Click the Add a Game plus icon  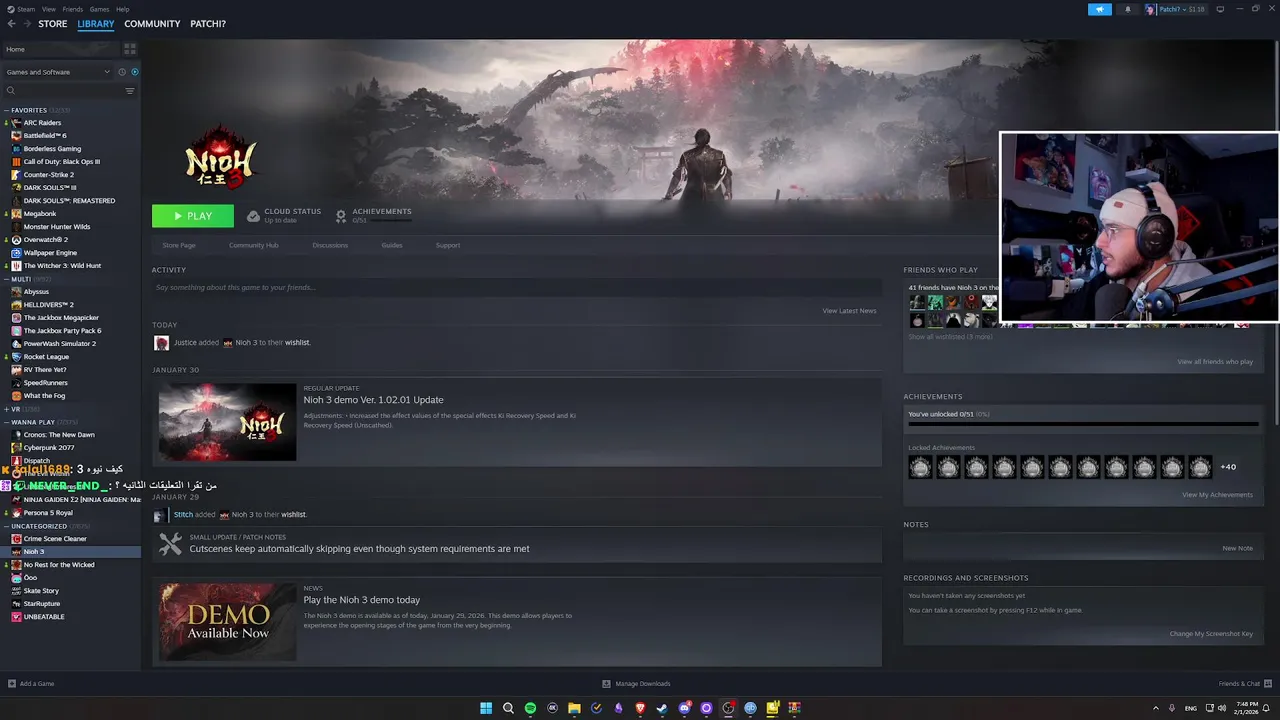tap(12, 684)
